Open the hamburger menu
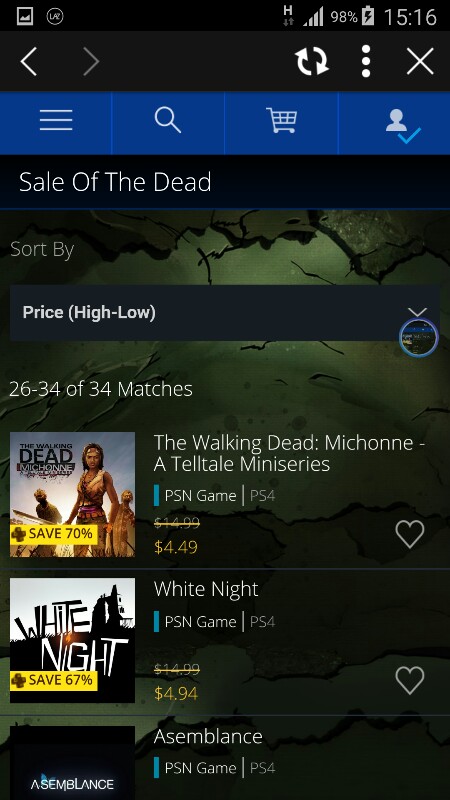 (56, 121)
